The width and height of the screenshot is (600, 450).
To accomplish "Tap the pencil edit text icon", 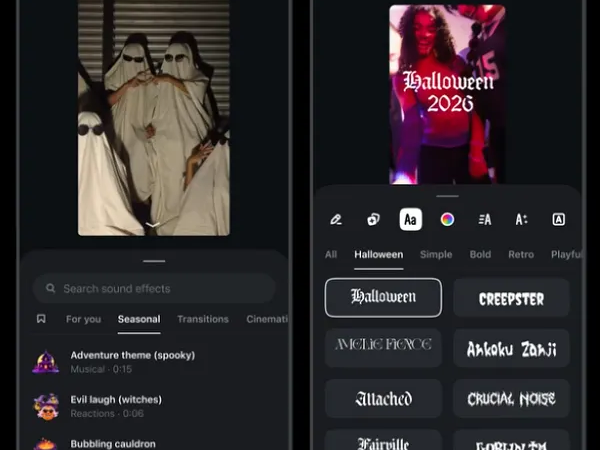I will 336,220.
